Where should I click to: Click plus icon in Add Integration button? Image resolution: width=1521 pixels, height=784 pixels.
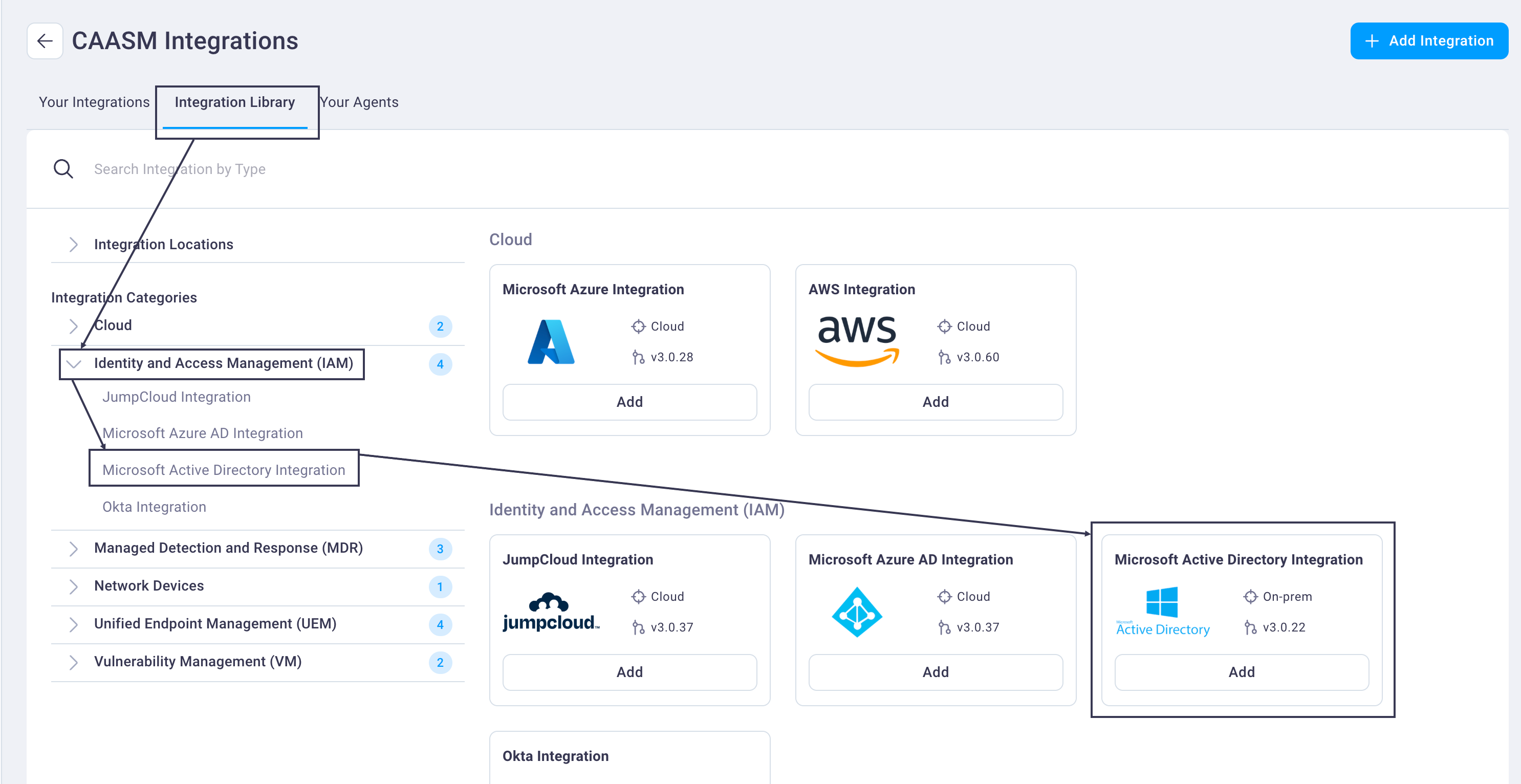coord(1372,41)
